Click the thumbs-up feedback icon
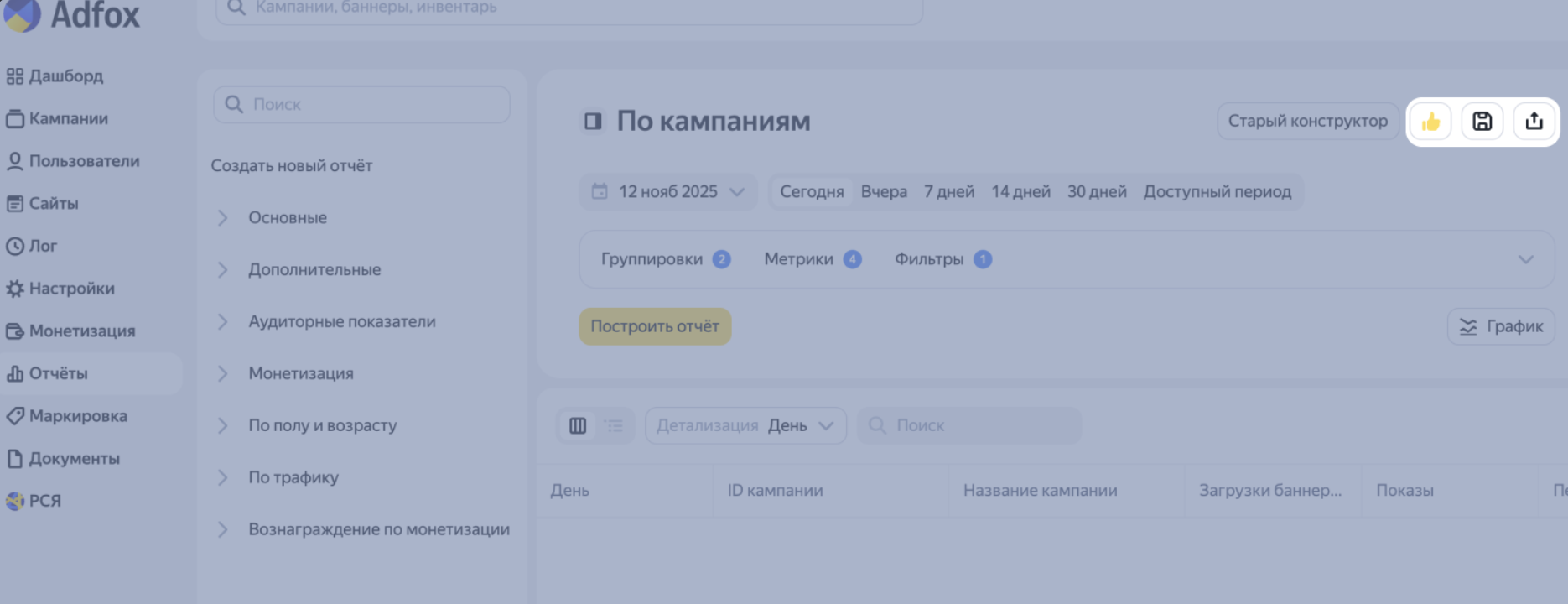Screen dimensions: 1568x604 pos(1430,122)
